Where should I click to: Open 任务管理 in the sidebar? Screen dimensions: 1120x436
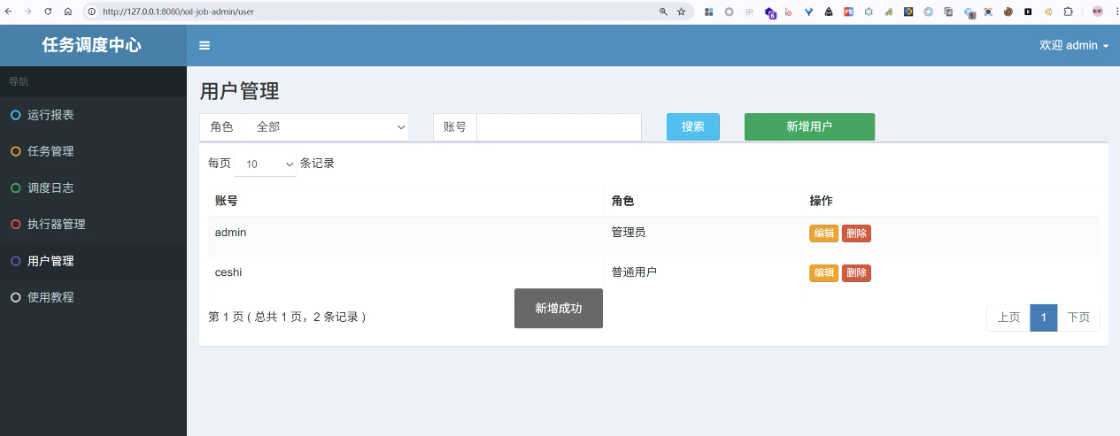coord(50,152)
